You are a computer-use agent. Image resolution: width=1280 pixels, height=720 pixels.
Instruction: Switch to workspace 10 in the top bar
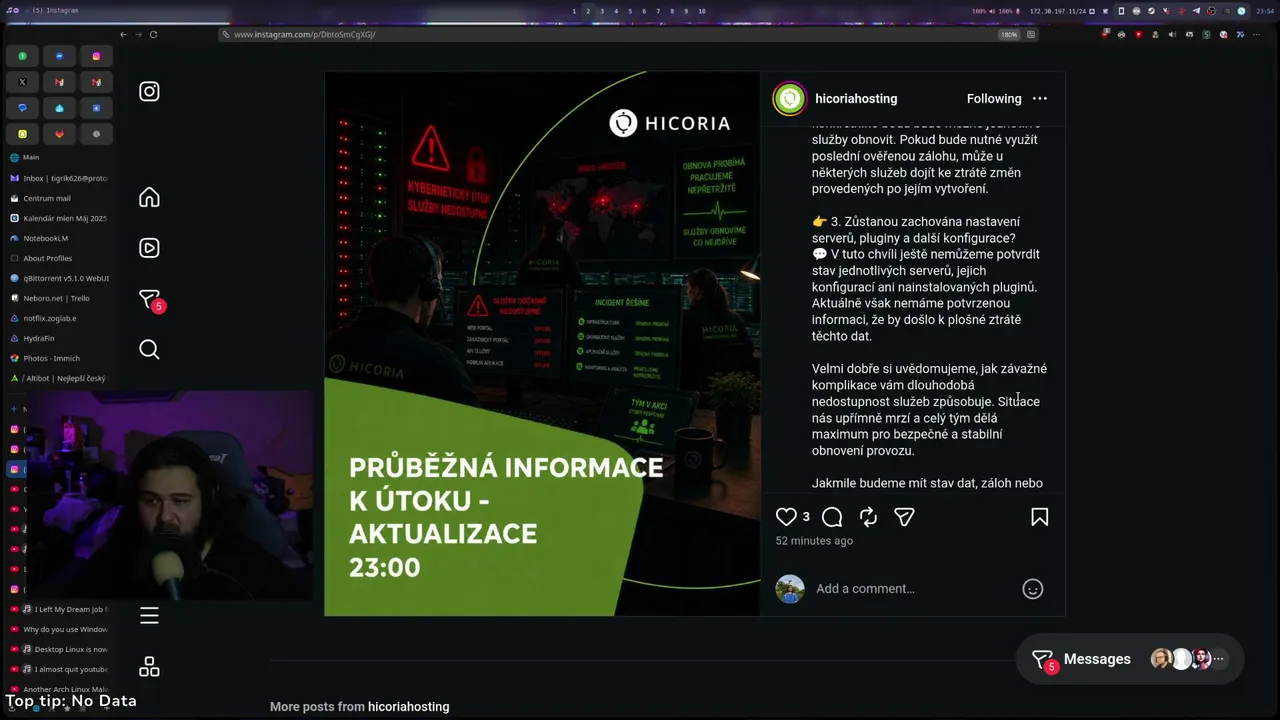click(x=702, y=11)
